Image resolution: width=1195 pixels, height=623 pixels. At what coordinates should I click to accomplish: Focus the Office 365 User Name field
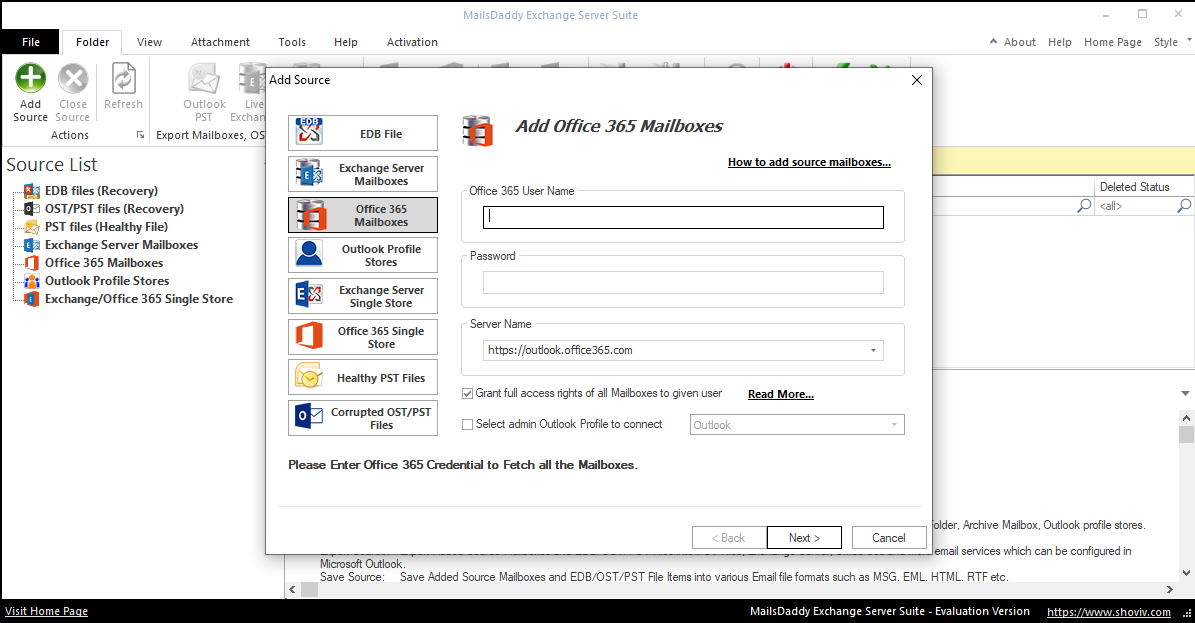pos(683,217)
